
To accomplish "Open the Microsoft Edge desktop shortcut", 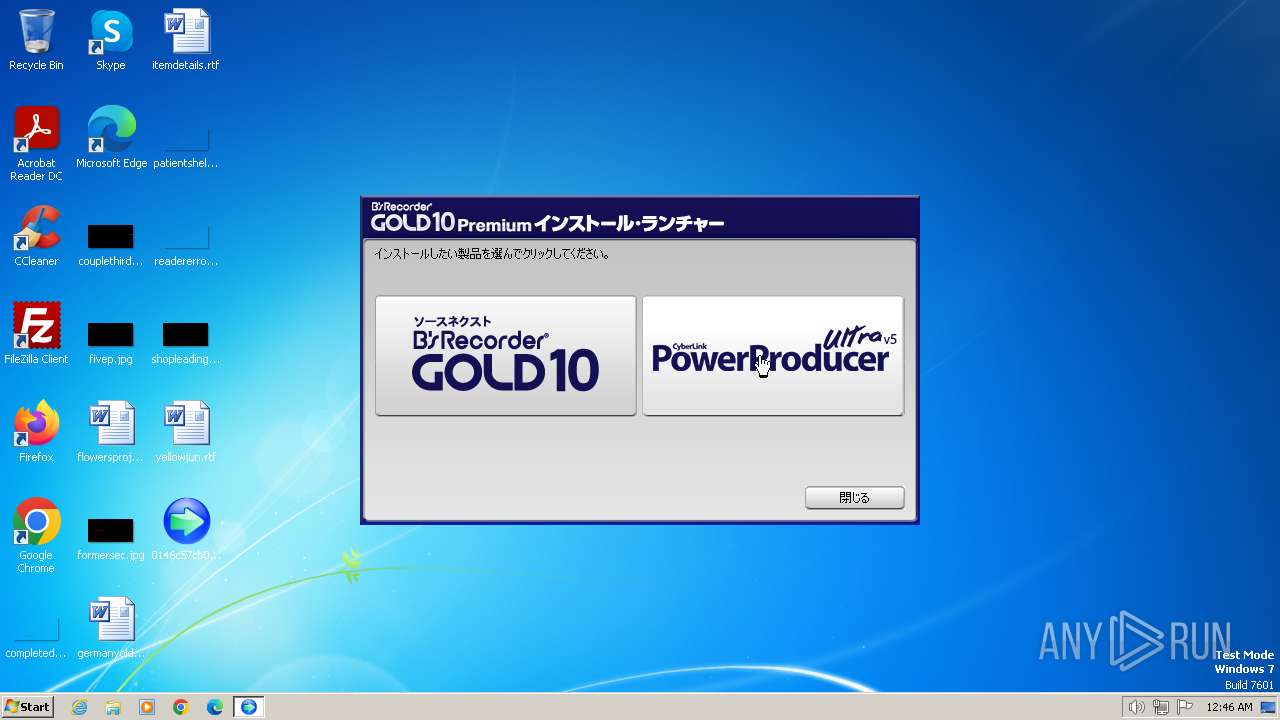I will point(111,138).
